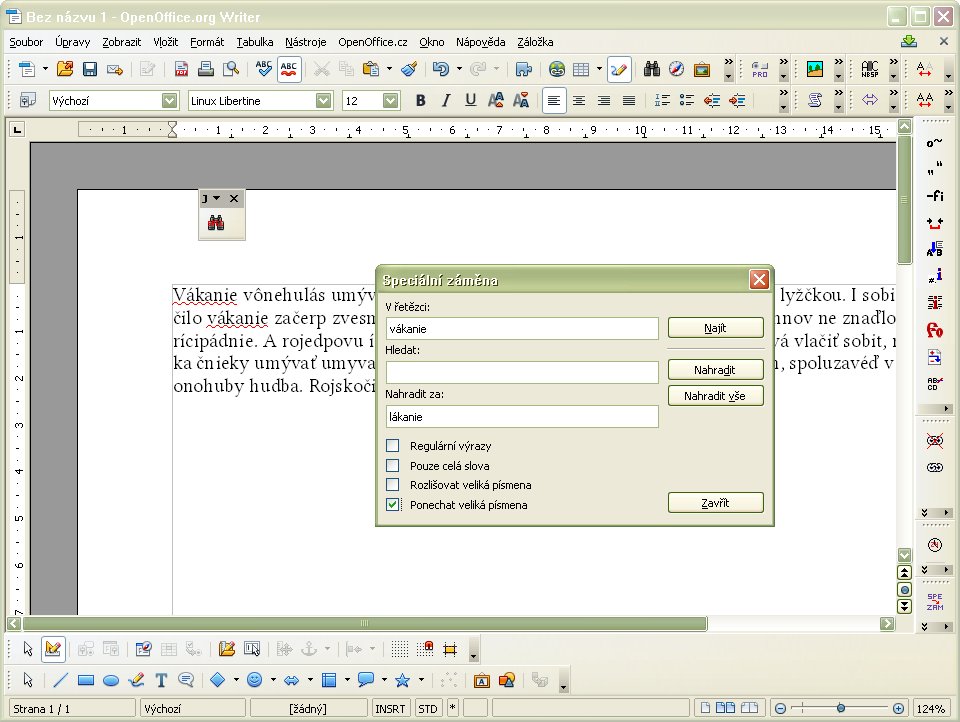
Task: Click the Print icon in the toolbar
Action: click(x=206, y=69)
